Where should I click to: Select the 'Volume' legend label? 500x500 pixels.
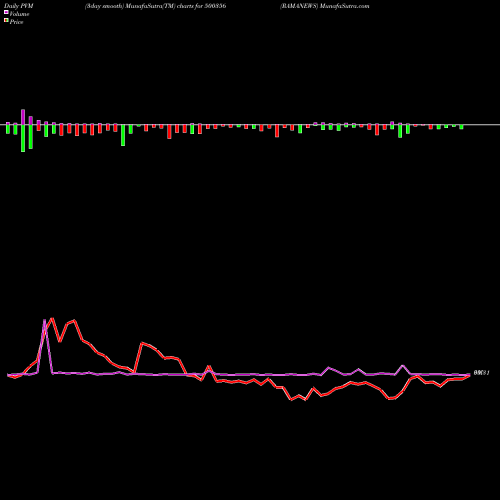point(19,14)
